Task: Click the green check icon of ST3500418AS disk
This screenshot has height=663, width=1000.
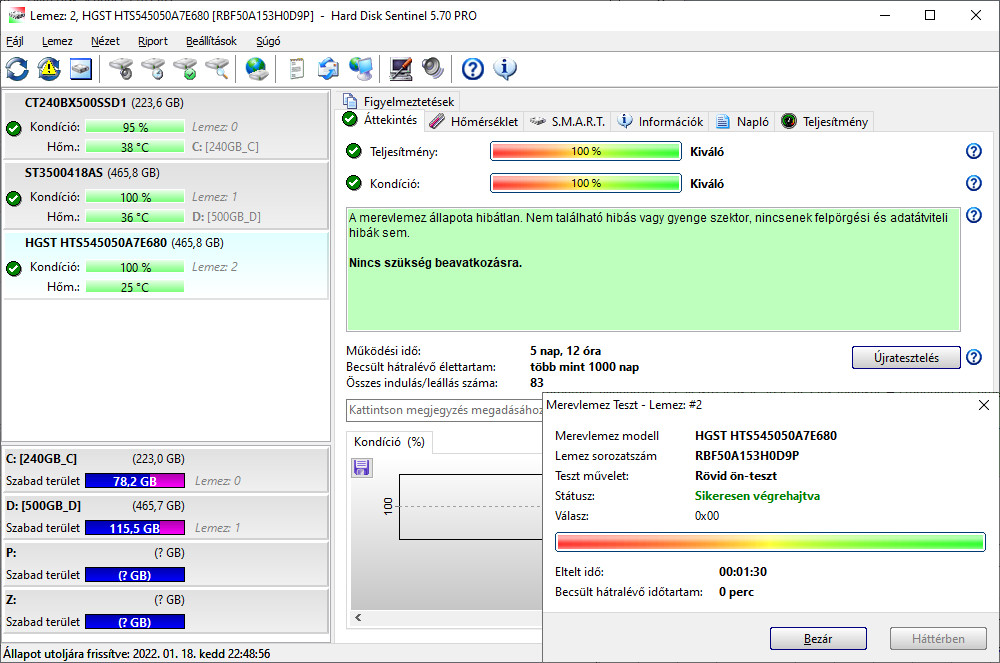Action: coord(14,198)
